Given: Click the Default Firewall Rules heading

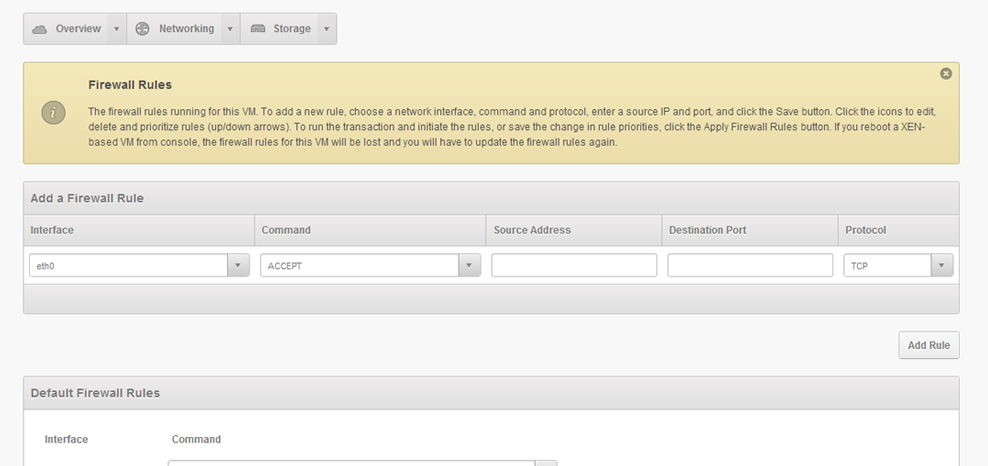Looking at the screenshot, I should coord(95,393).
